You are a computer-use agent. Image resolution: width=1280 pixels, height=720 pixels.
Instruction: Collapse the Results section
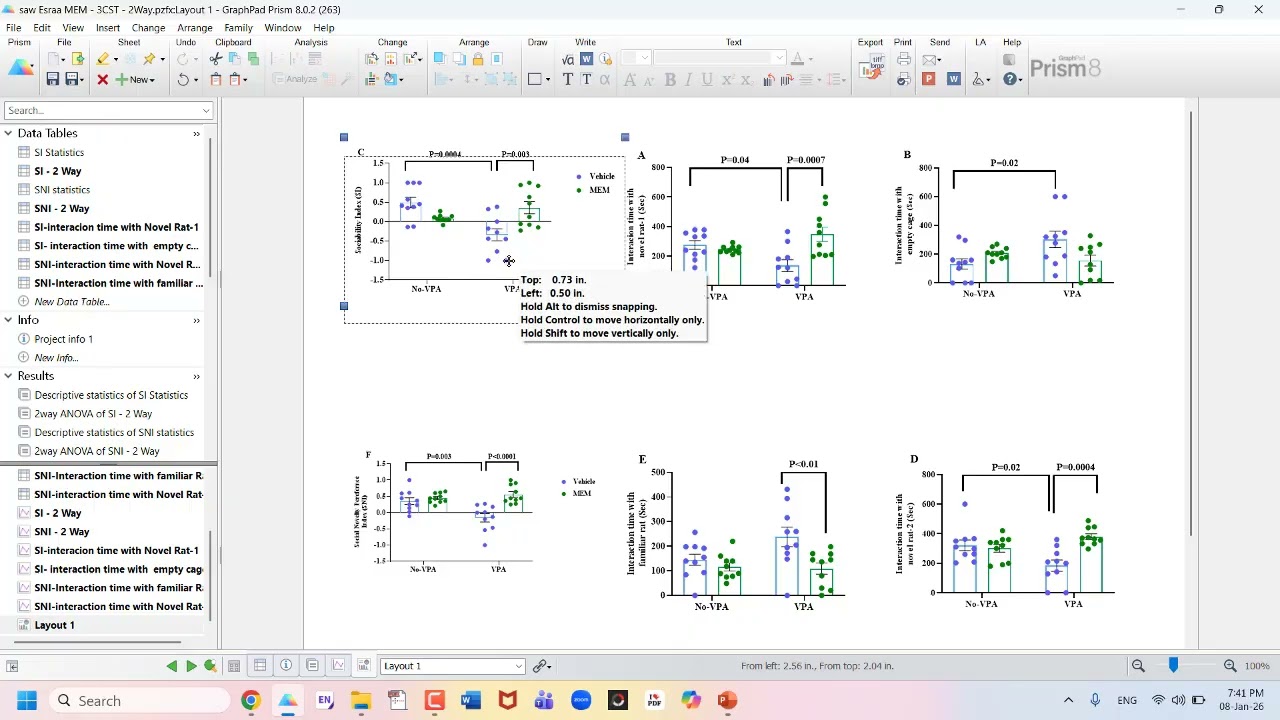[8, 376]
